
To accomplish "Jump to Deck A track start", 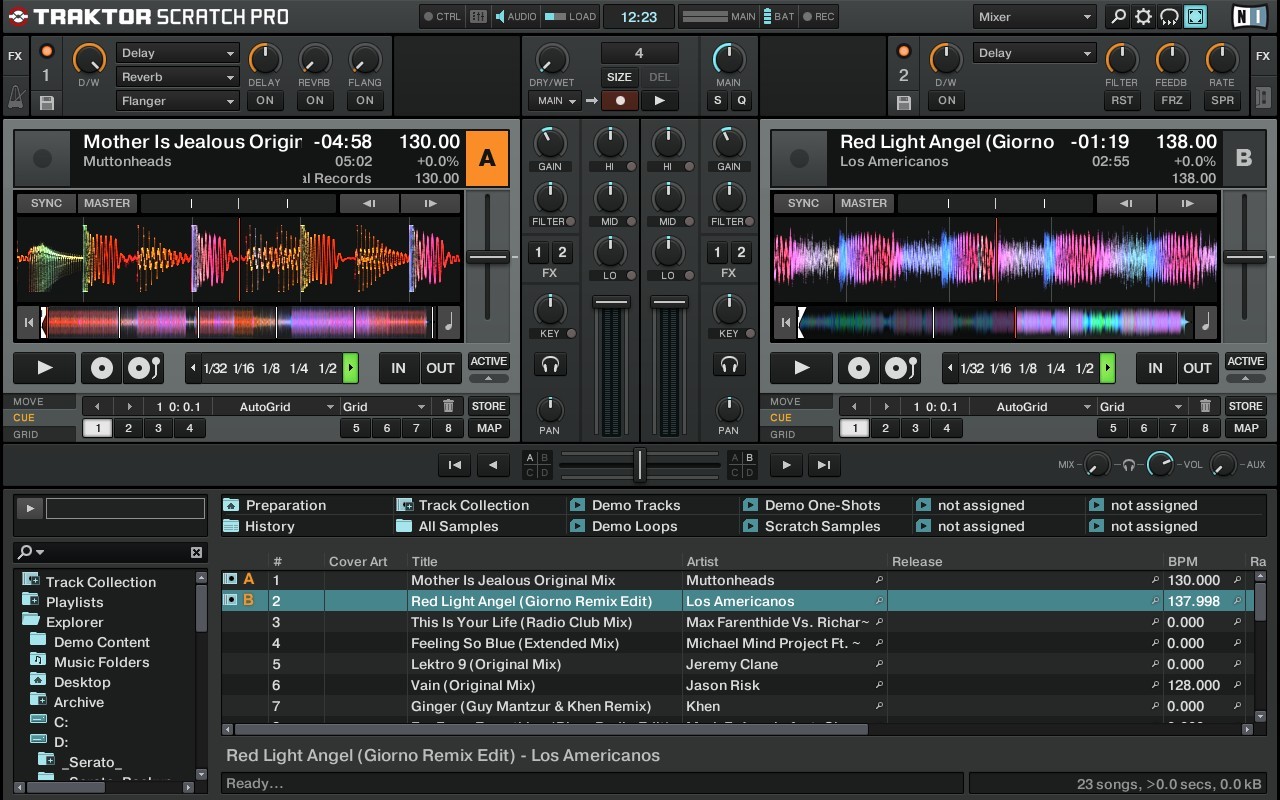I will [x=28, y=322].
